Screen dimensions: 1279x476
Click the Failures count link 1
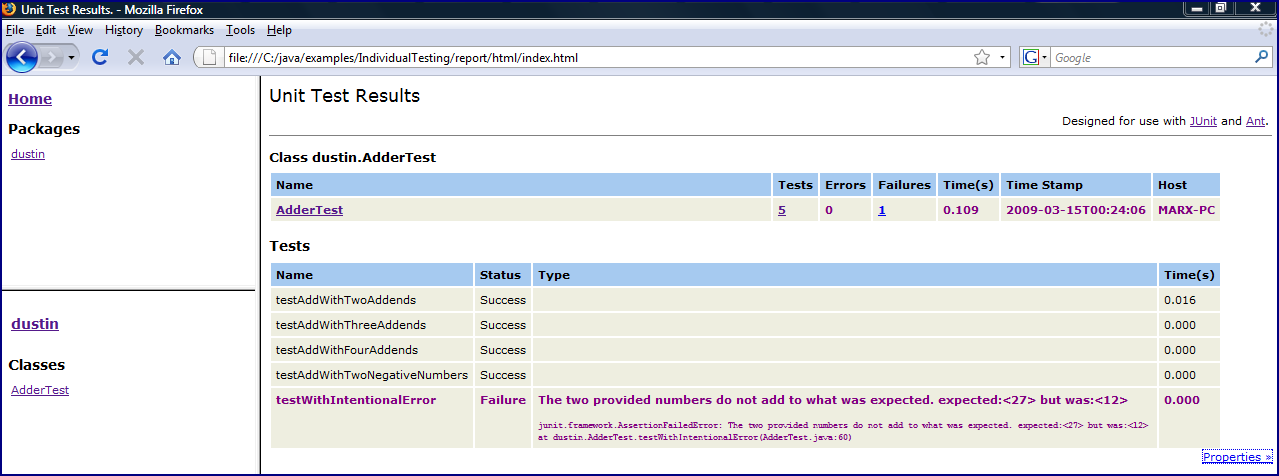click(882, 210)
